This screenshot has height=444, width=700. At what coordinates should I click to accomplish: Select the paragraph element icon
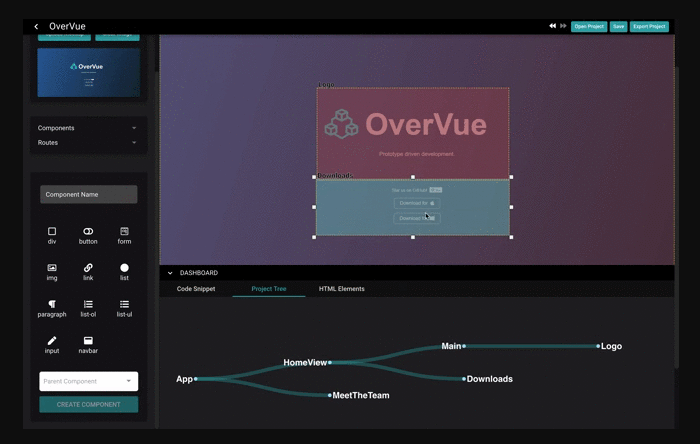pos(52,304)
